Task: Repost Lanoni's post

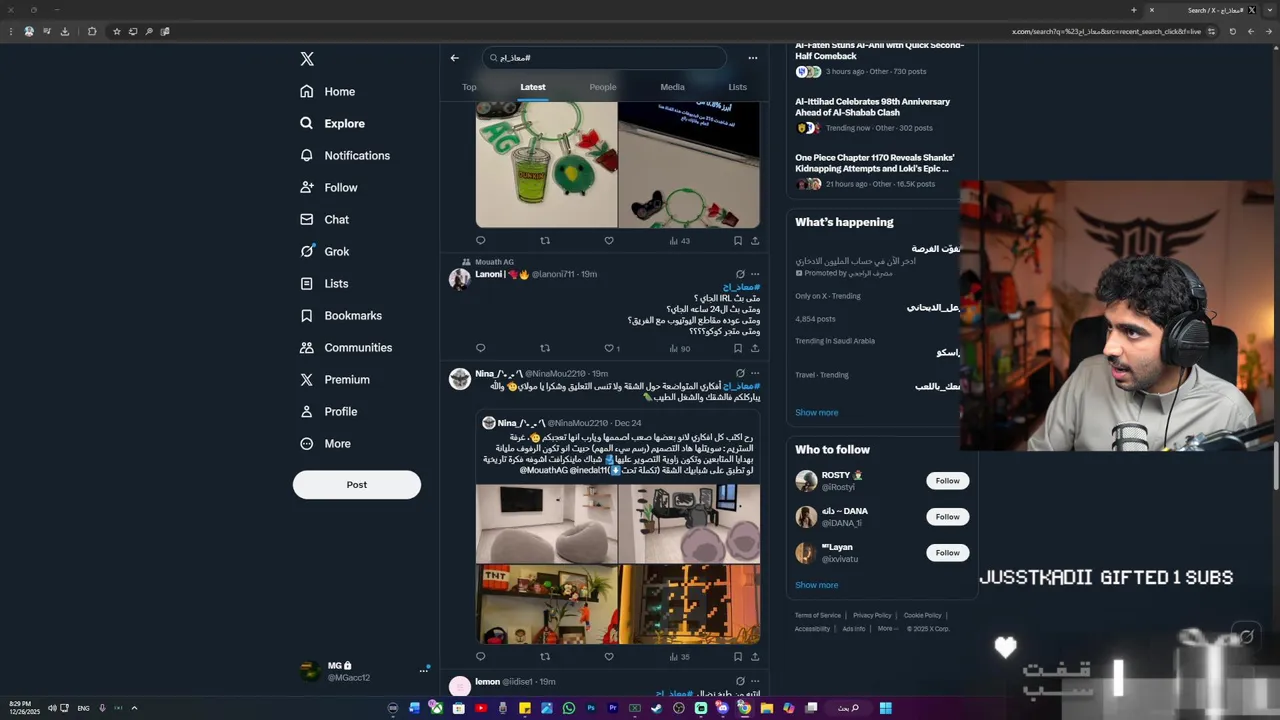Action: click(545, 348)
